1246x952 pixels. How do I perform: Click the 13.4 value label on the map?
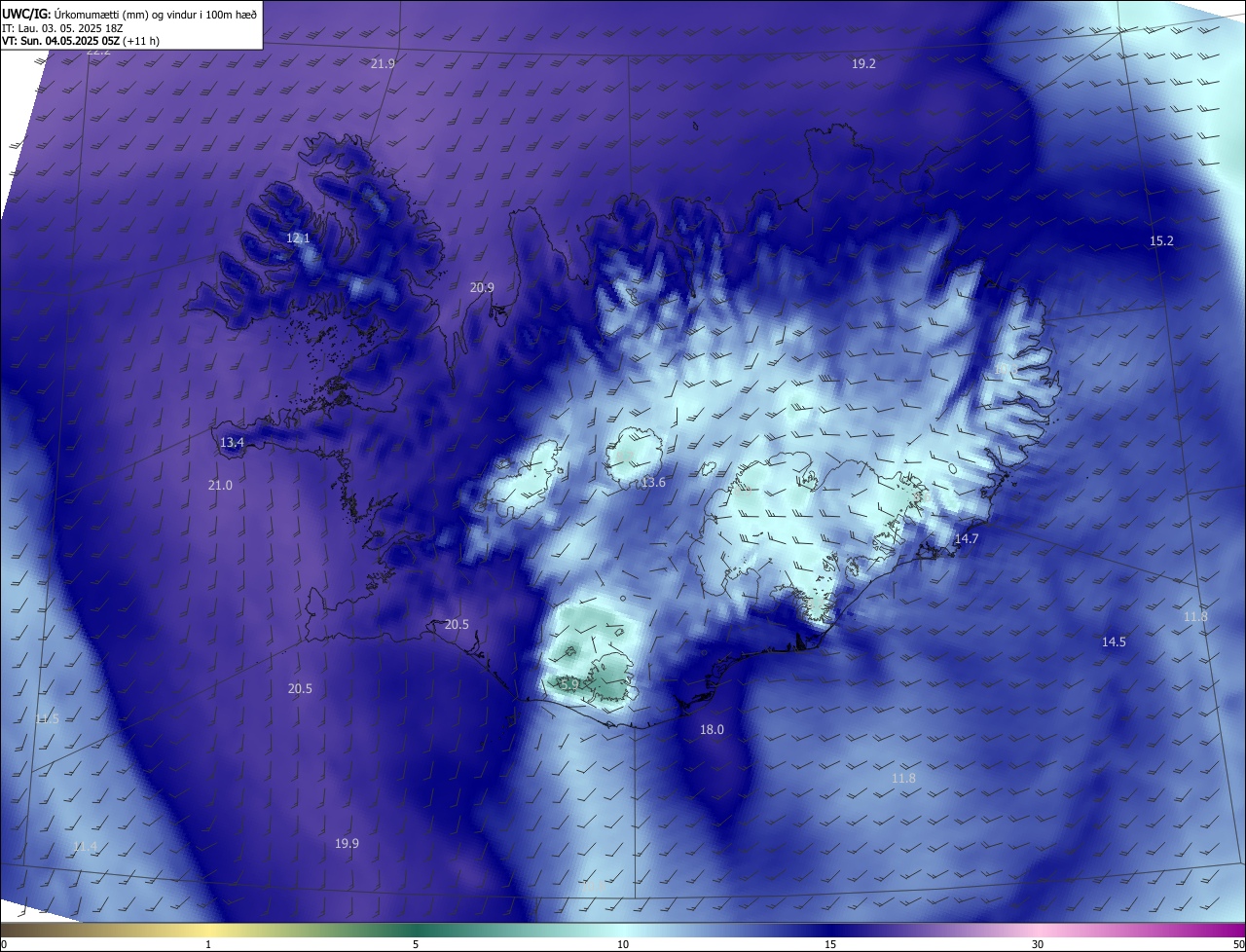click(232, 442)
